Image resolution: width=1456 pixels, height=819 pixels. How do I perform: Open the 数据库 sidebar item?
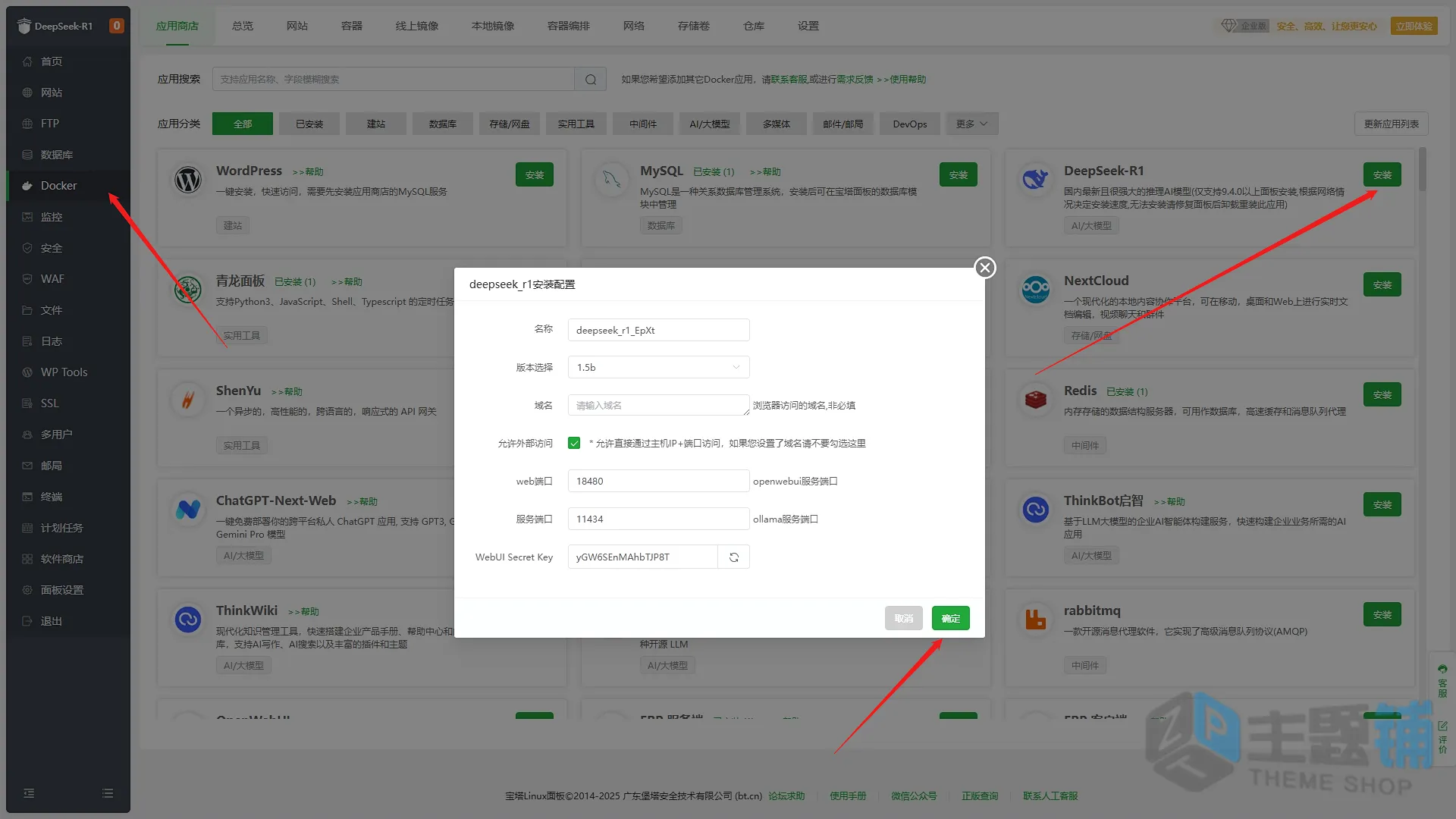tap(68, 155)
